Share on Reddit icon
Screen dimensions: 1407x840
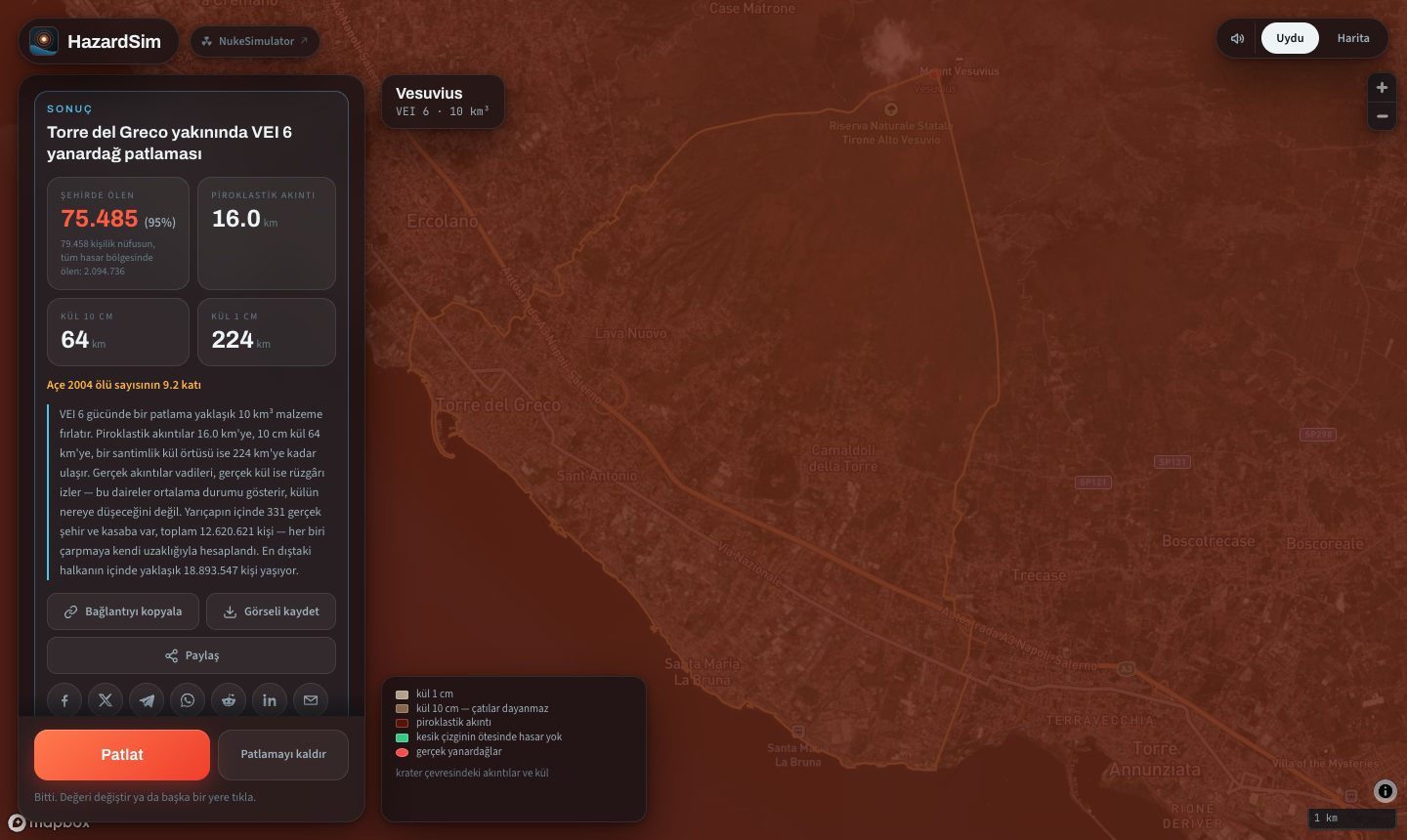click(x=229, y=700)
